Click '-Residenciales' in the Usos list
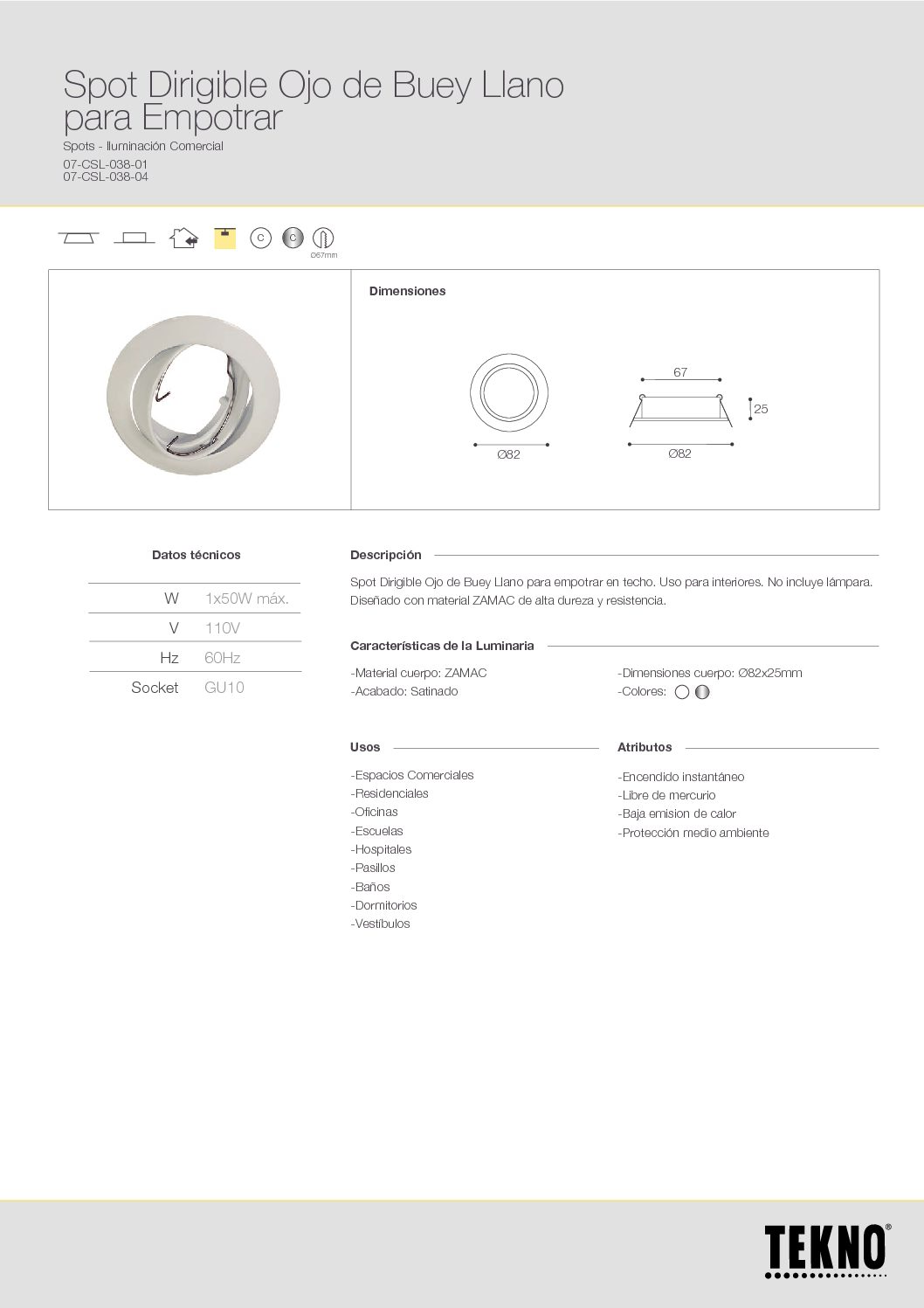The height and width of the screenshot is (1308, 924). 390,793
